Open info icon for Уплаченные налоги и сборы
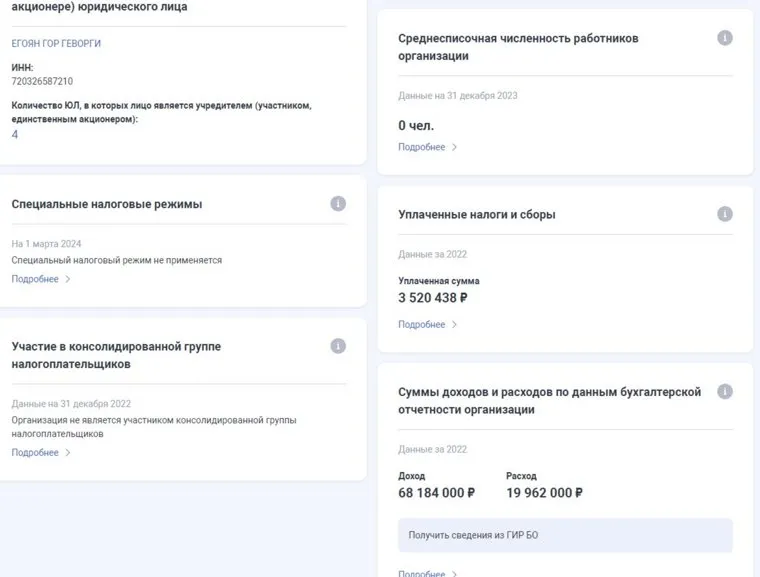Screen dimensions: 760x577 [725, 214]
